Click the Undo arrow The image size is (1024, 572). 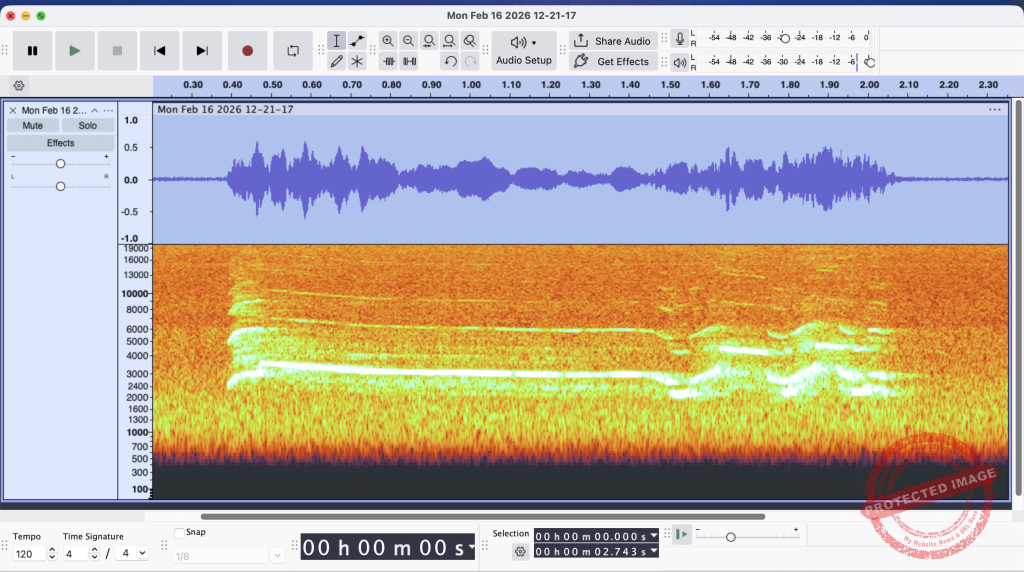[450, 62]
